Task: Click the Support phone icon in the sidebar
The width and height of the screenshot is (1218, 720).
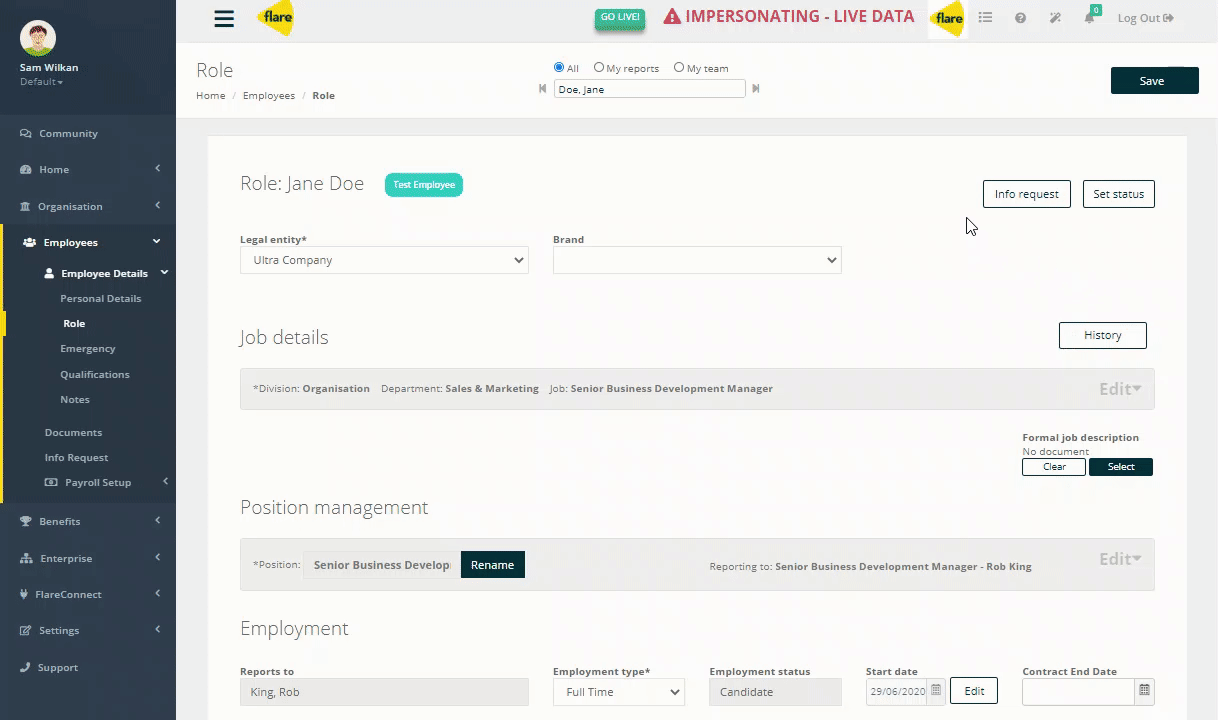Action: click(26, 668)
